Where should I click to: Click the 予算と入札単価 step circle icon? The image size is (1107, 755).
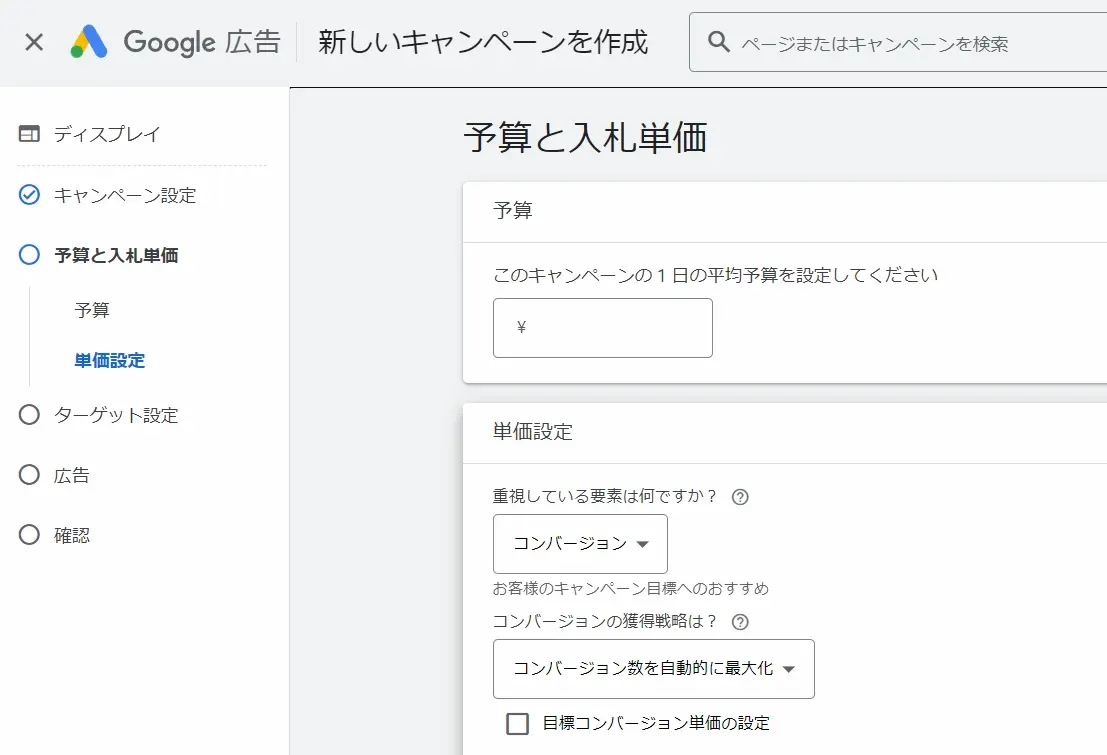tap(29, 254)
